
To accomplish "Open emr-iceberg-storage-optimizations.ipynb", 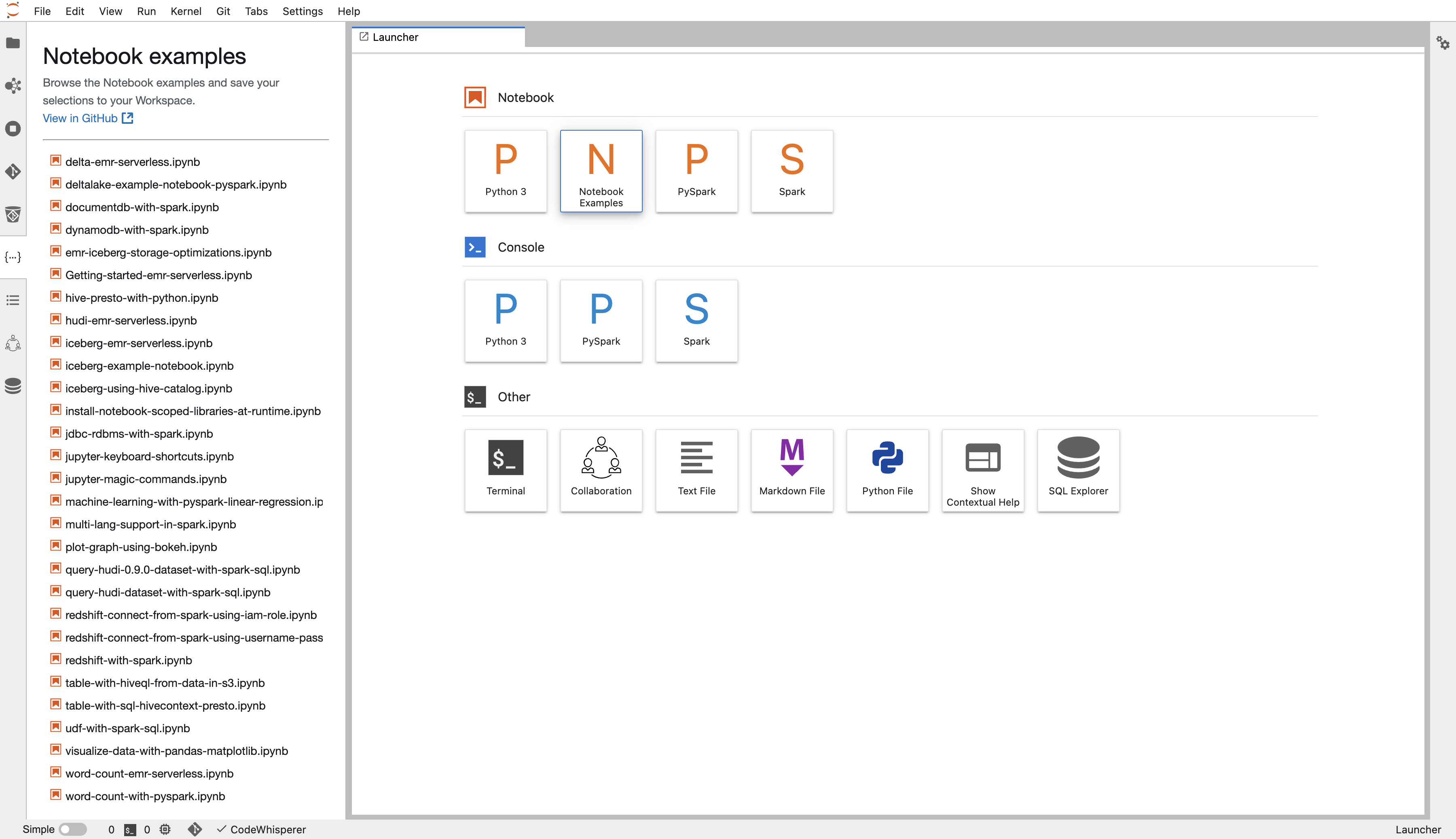I will (x=168, y=252).
